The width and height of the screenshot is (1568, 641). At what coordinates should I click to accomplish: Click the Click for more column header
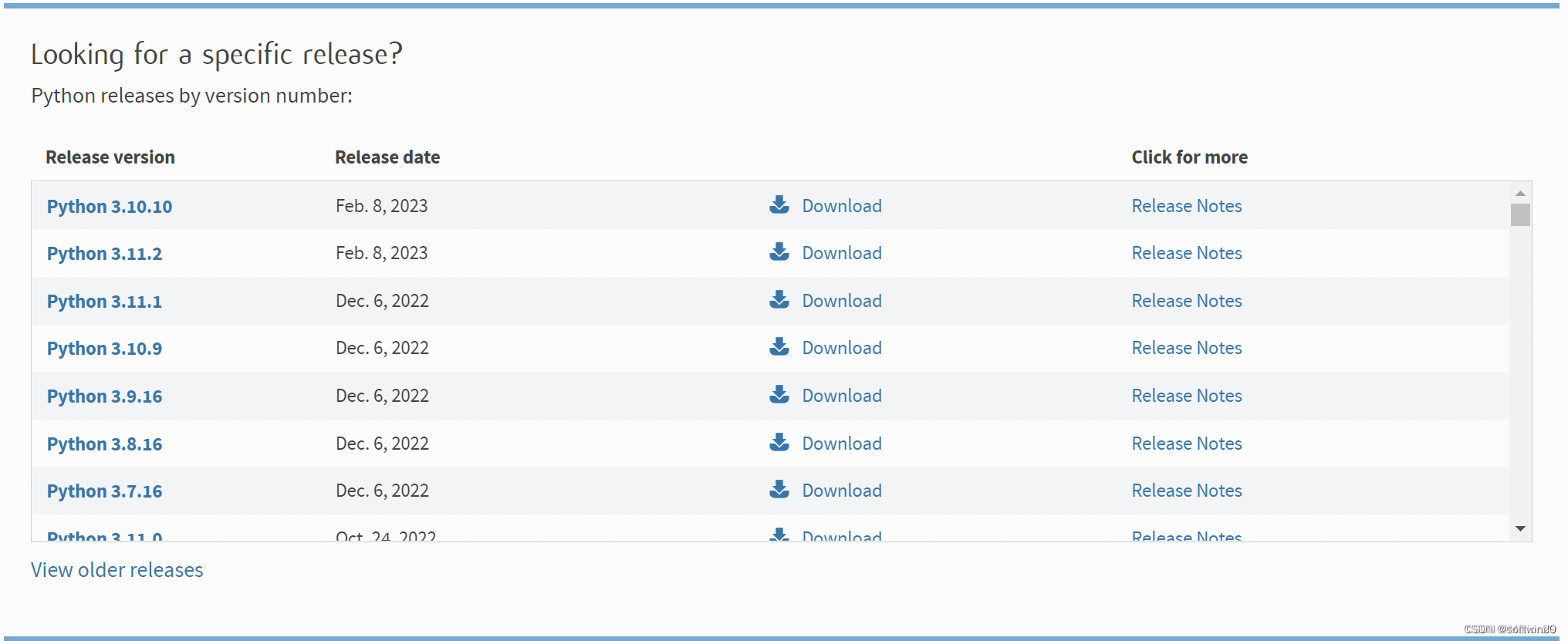point(1189,157)
